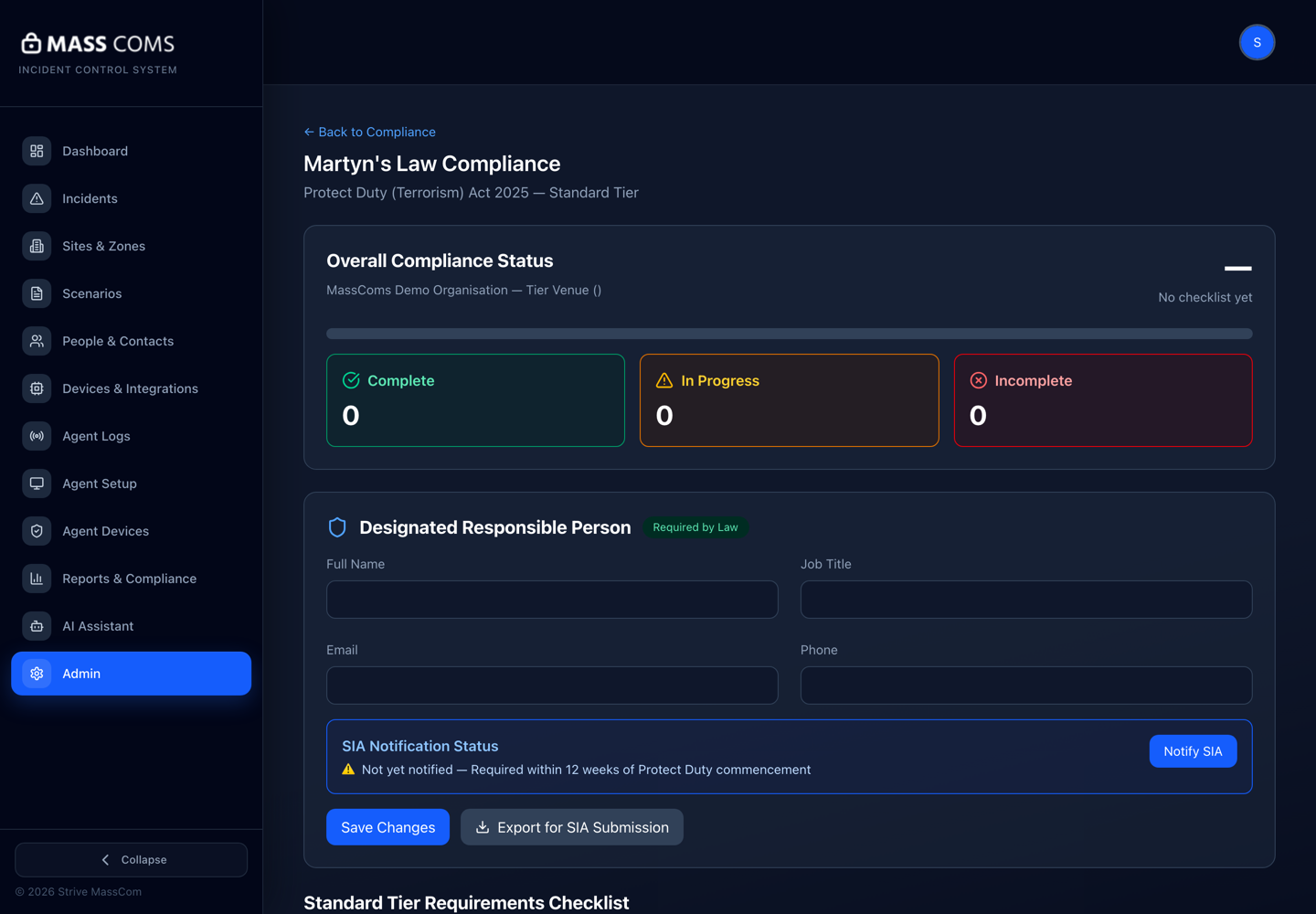
Task: Click the Agent Devices shield icon
Action: tap(37, 531)
